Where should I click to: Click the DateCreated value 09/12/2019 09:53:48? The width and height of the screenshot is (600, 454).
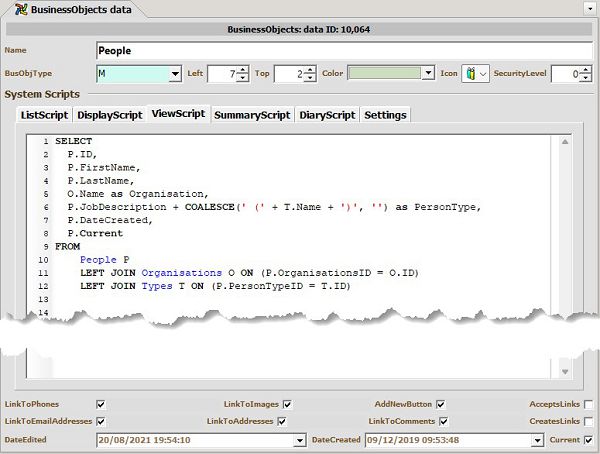pyautogui.click(x=413, y=440)
